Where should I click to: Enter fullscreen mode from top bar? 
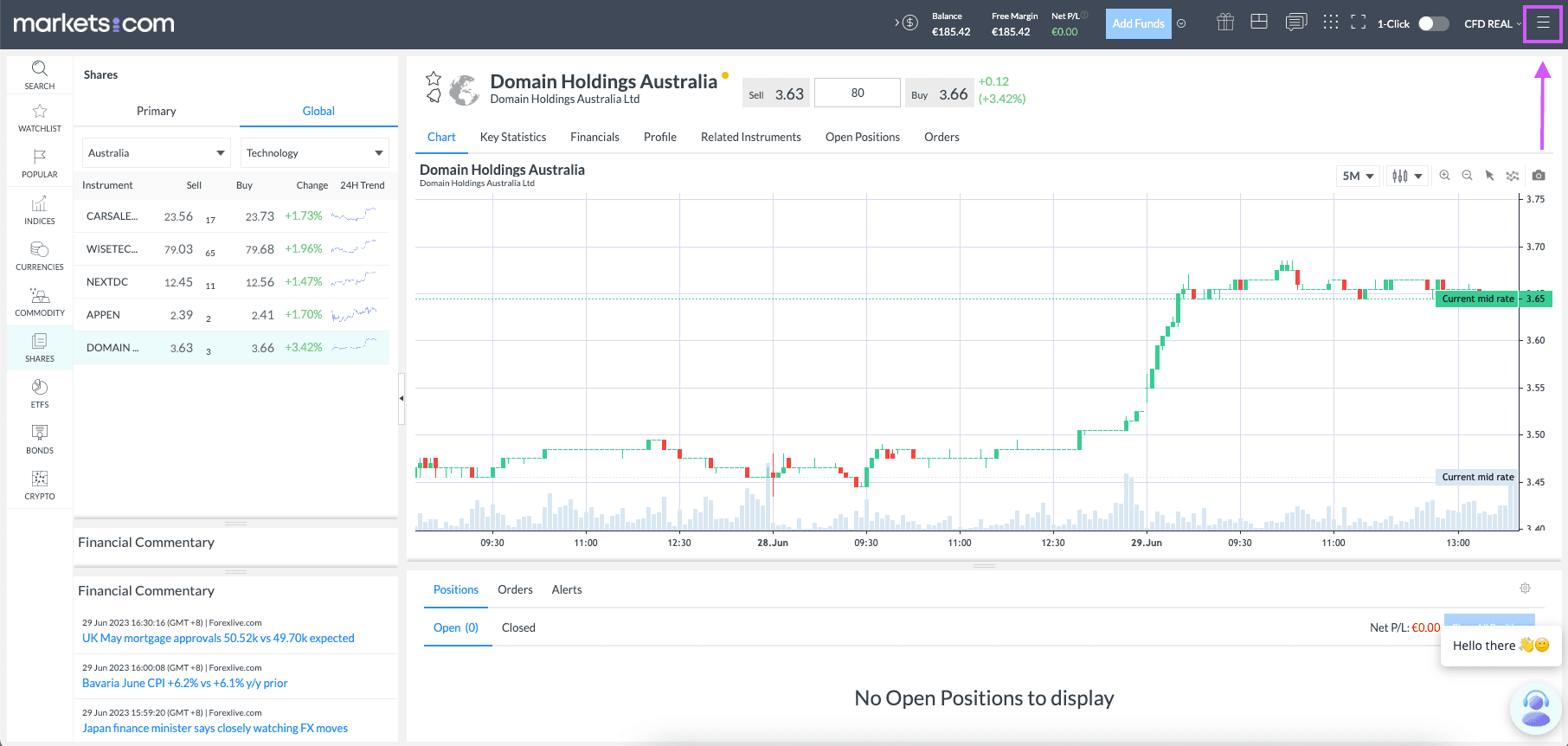pyautogui.click(x=1358, y=23)
